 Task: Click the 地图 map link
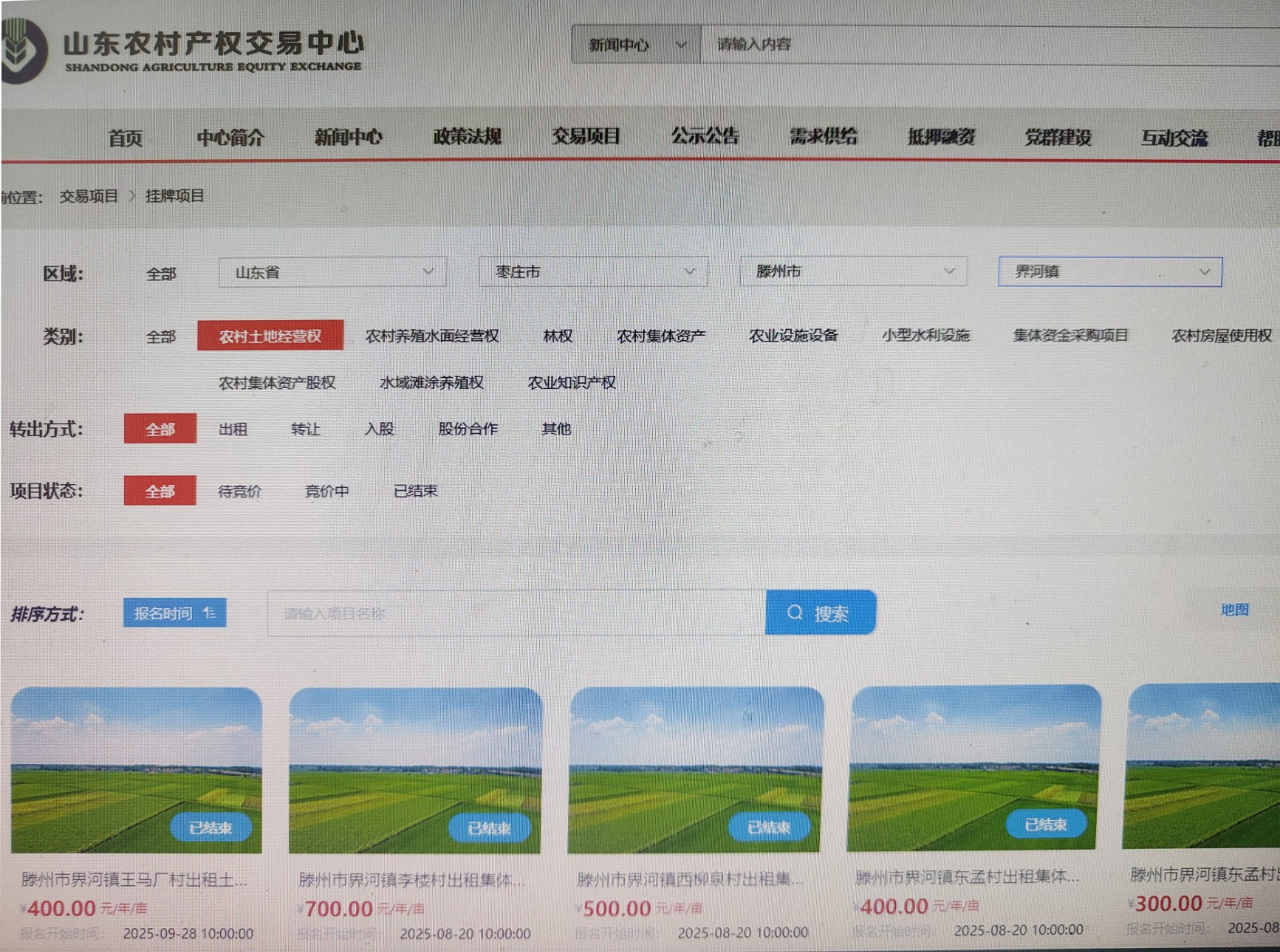(x=1237, y=609)
